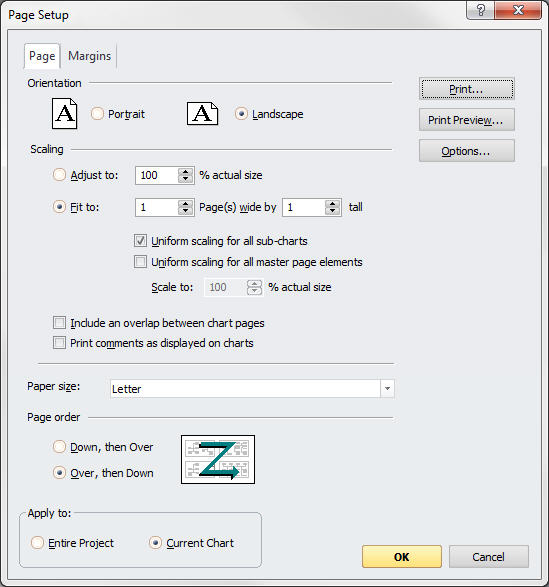Click the portrait page orientation icon

pyautogui.click(x=64, y=113)
